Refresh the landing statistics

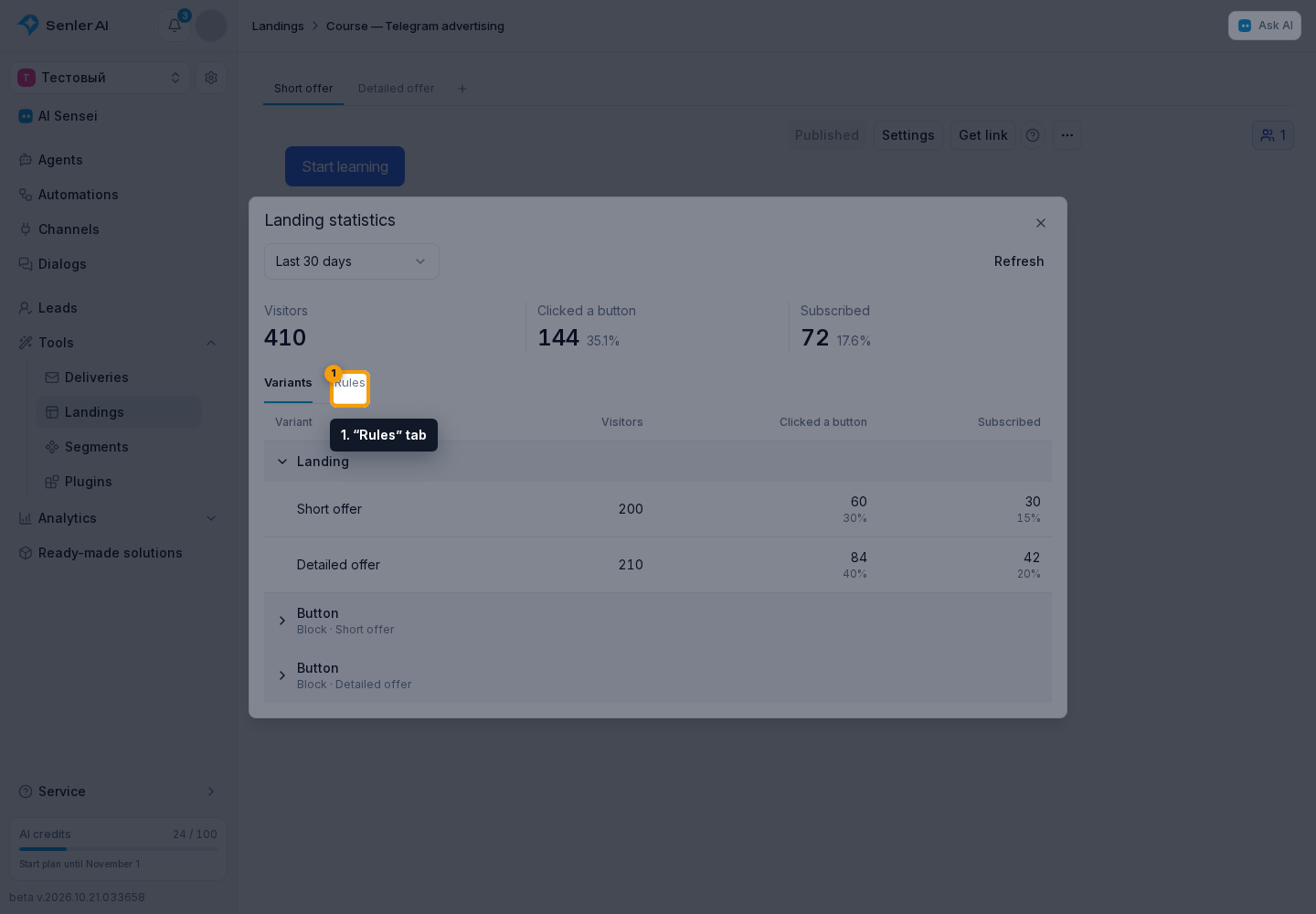(1019, 261)
